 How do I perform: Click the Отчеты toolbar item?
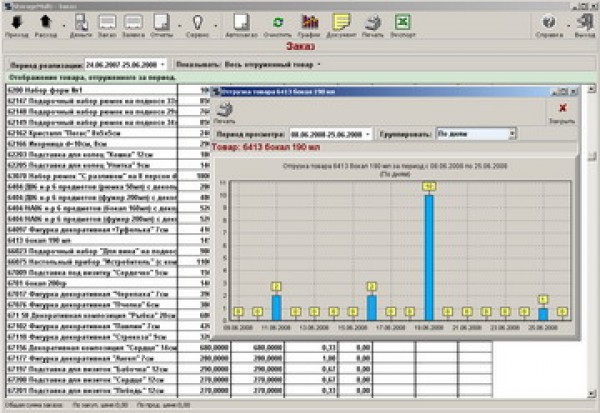click(x=163, y=24)
